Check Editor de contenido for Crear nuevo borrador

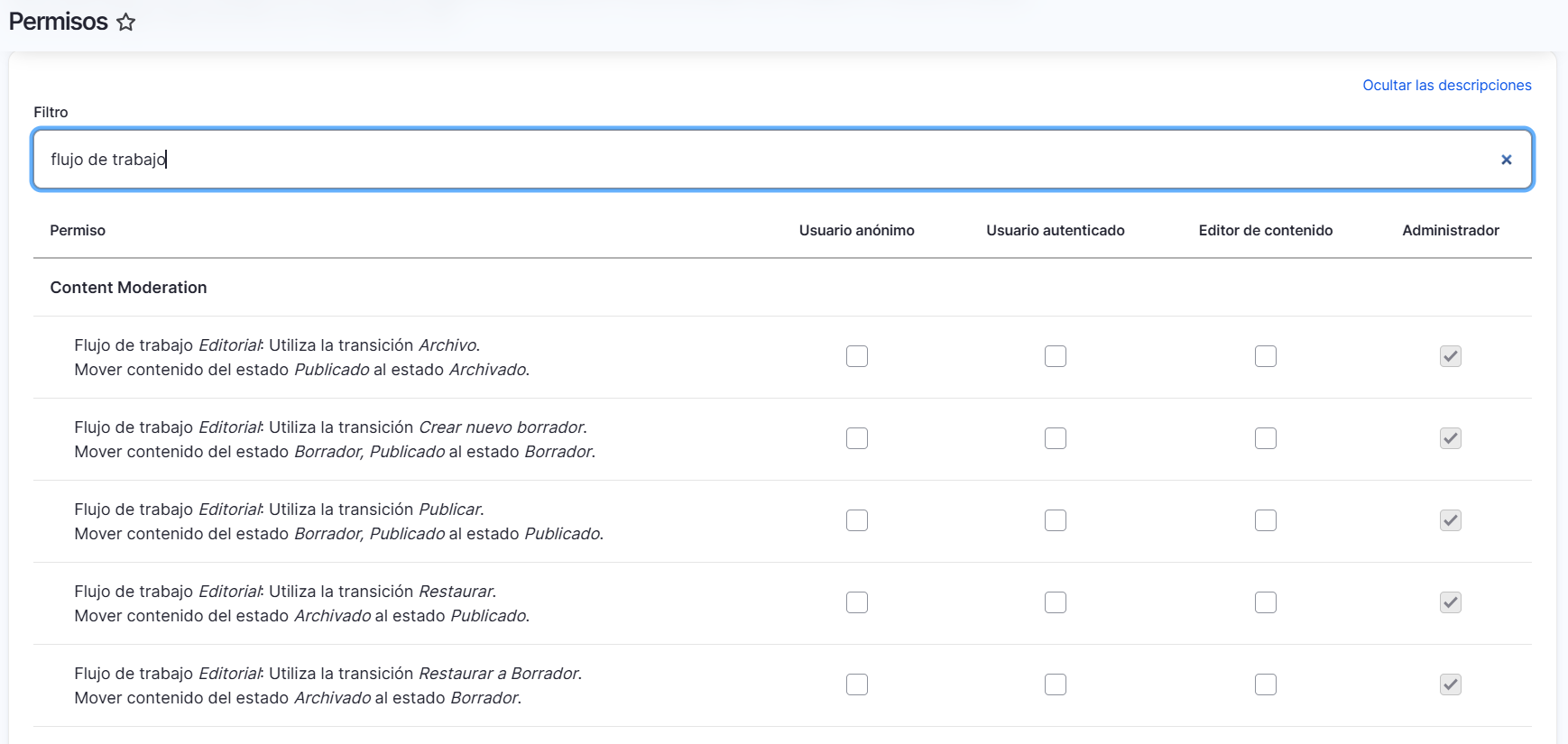pos(1266,438)
